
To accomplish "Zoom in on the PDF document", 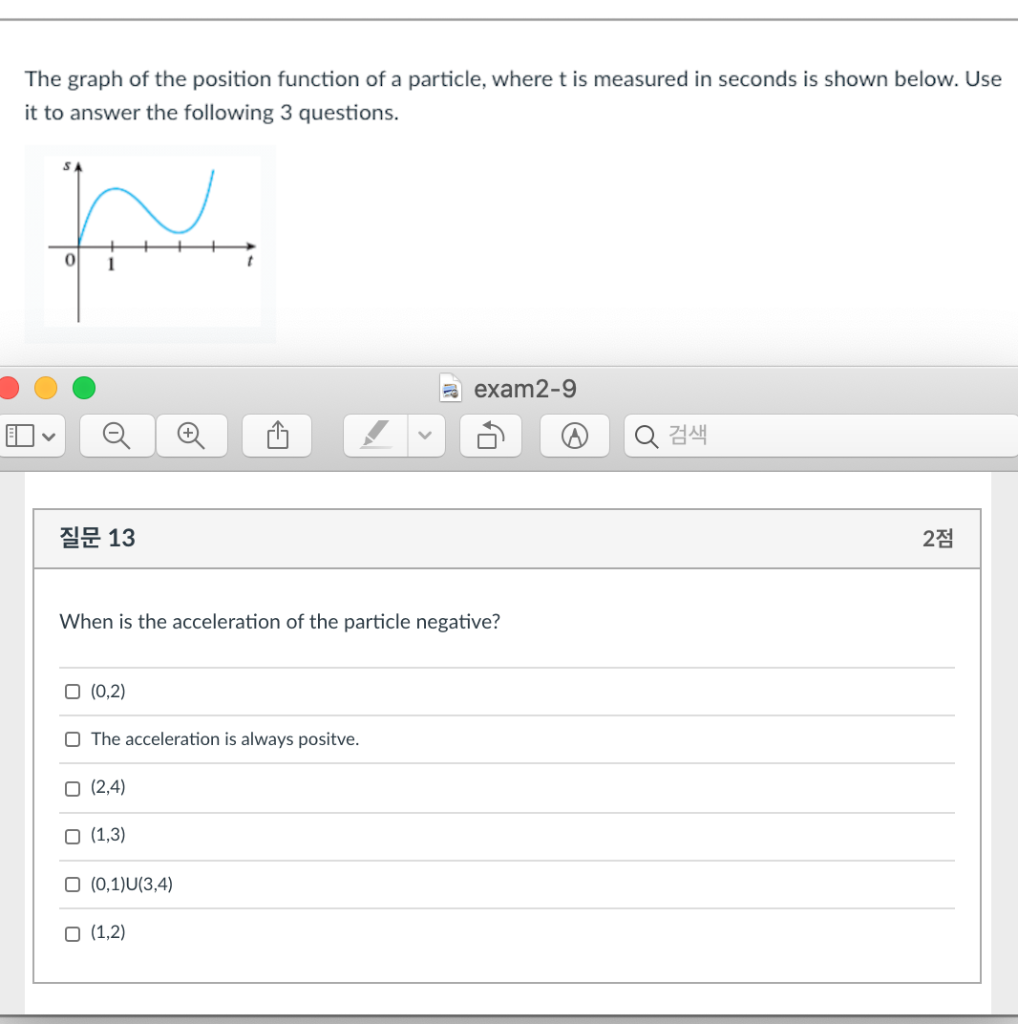I will tap(191, 435).
